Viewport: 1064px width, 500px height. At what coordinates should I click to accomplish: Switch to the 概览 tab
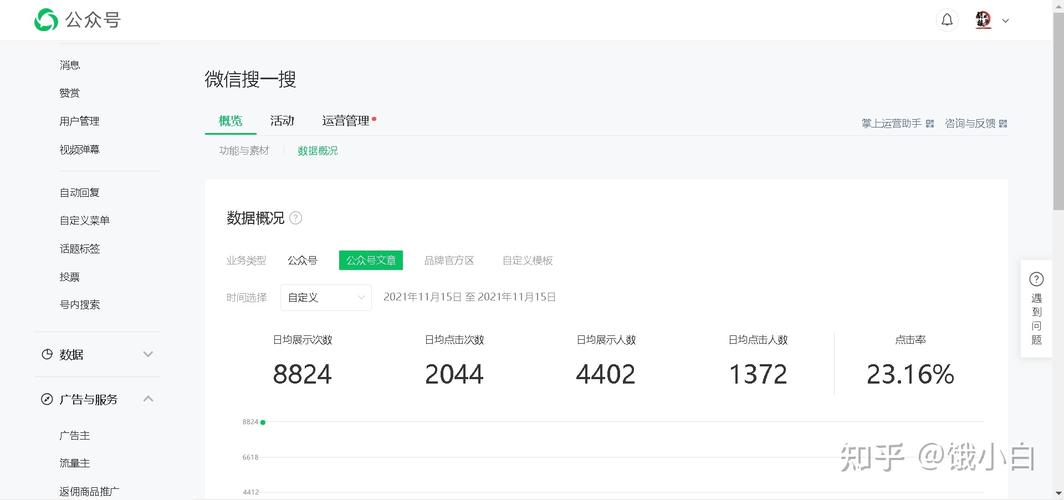coord(230,121)
